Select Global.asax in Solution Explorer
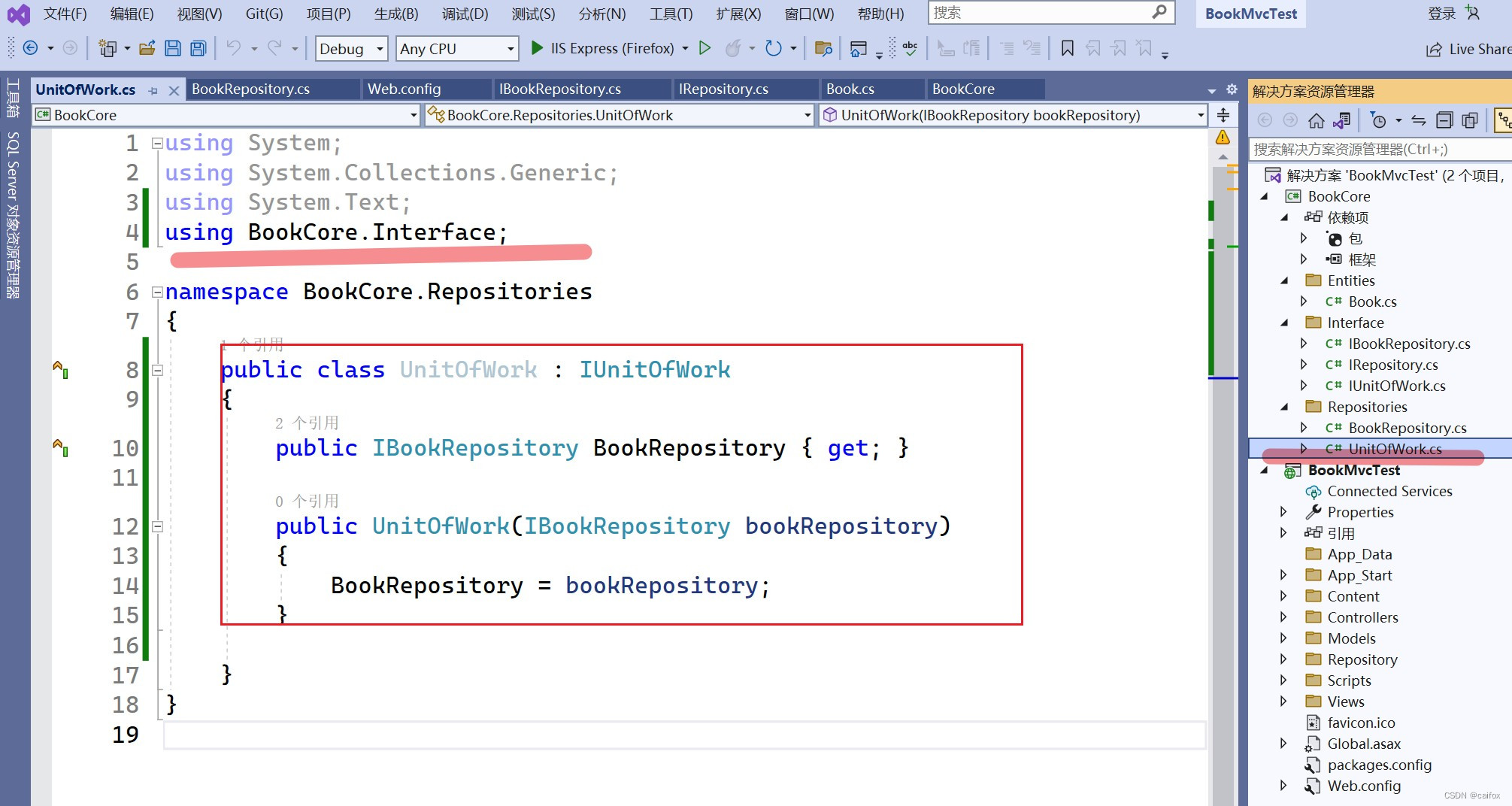 tap(1364, 744)
